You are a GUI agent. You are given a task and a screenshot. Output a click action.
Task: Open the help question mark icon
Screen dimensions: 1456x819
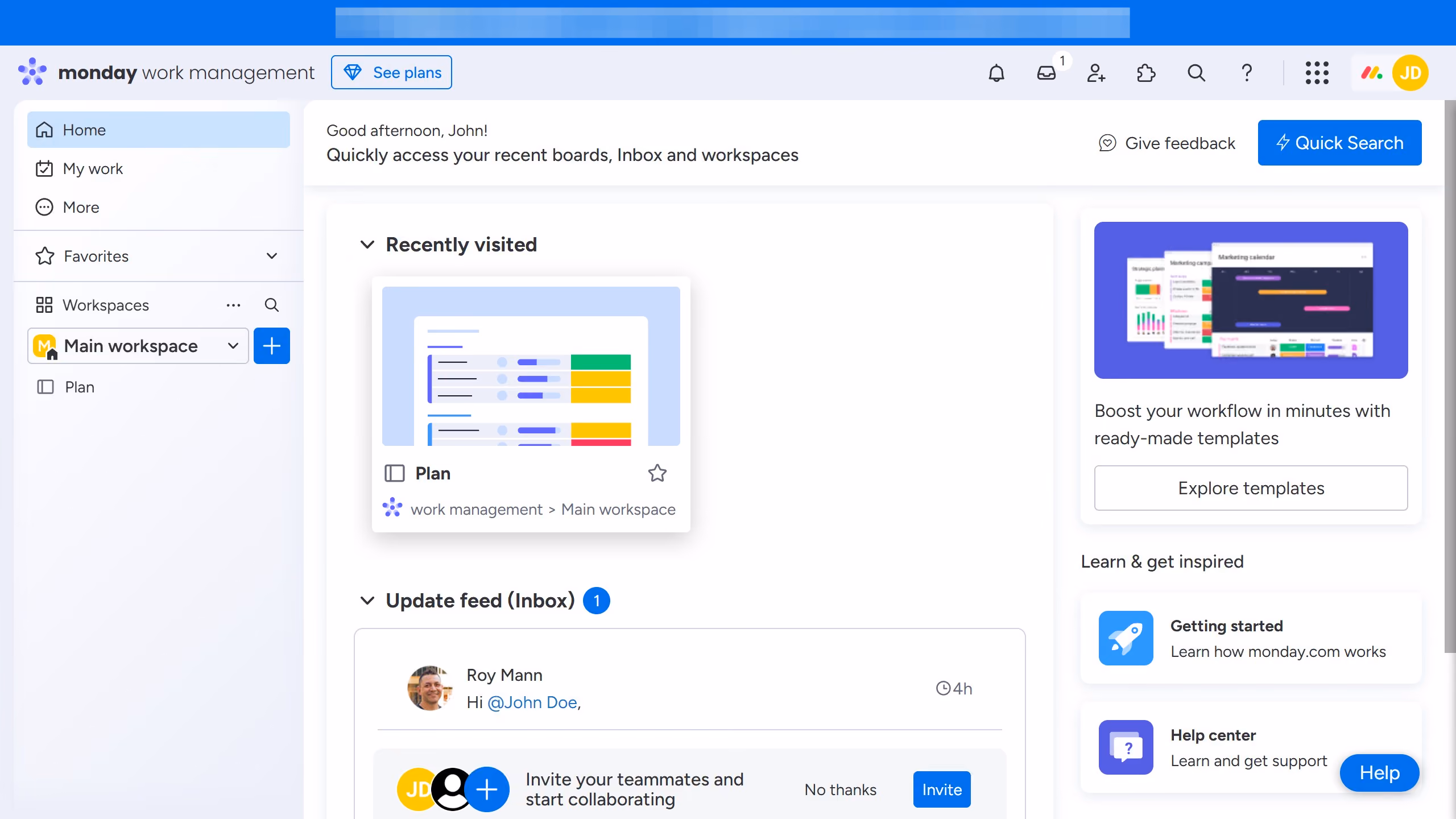coord(1246,73)
